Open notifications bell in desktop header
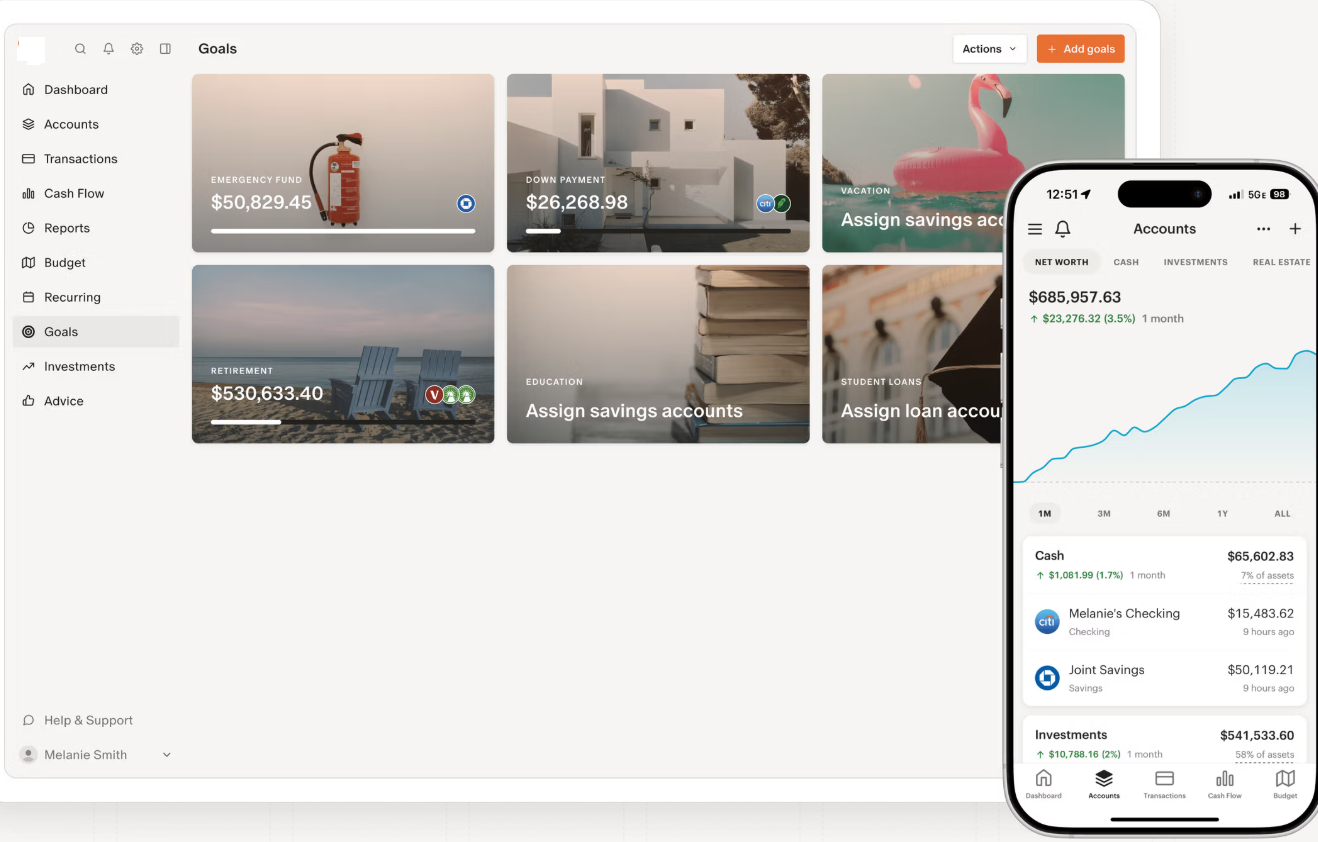The height and width of the screenshot is (842, 1318). pos(108,49)
